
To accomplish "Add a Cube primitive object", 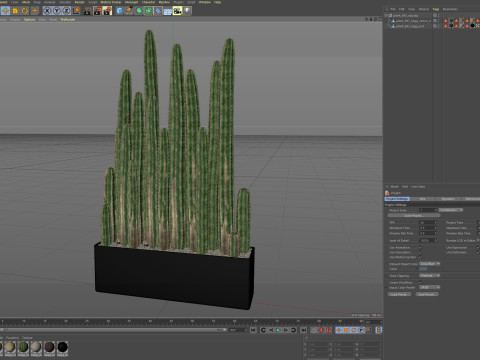I will [119, 11].
